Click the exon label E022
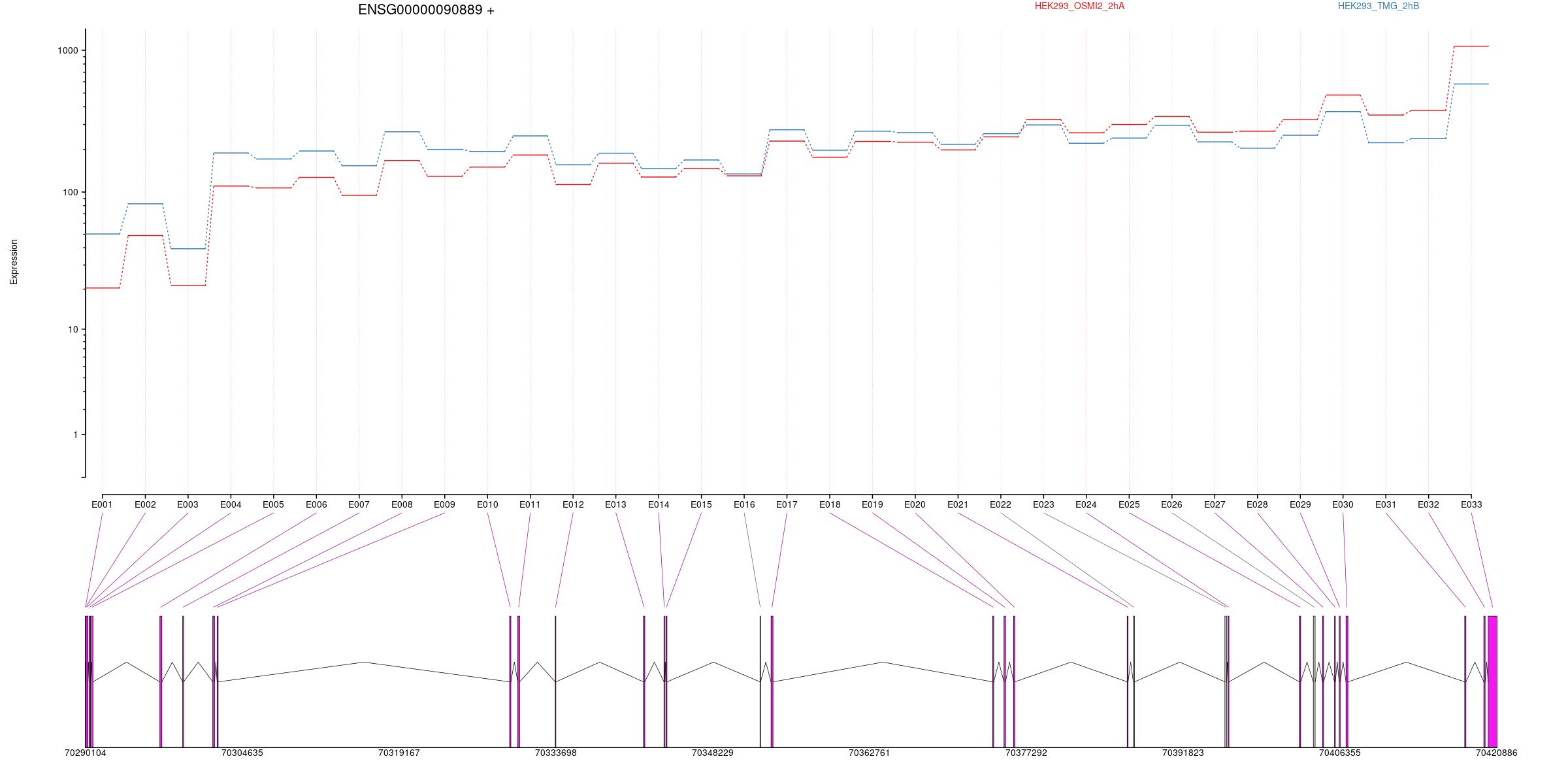This screenshot has width=1568, height=784. [x=1000, y=504]
